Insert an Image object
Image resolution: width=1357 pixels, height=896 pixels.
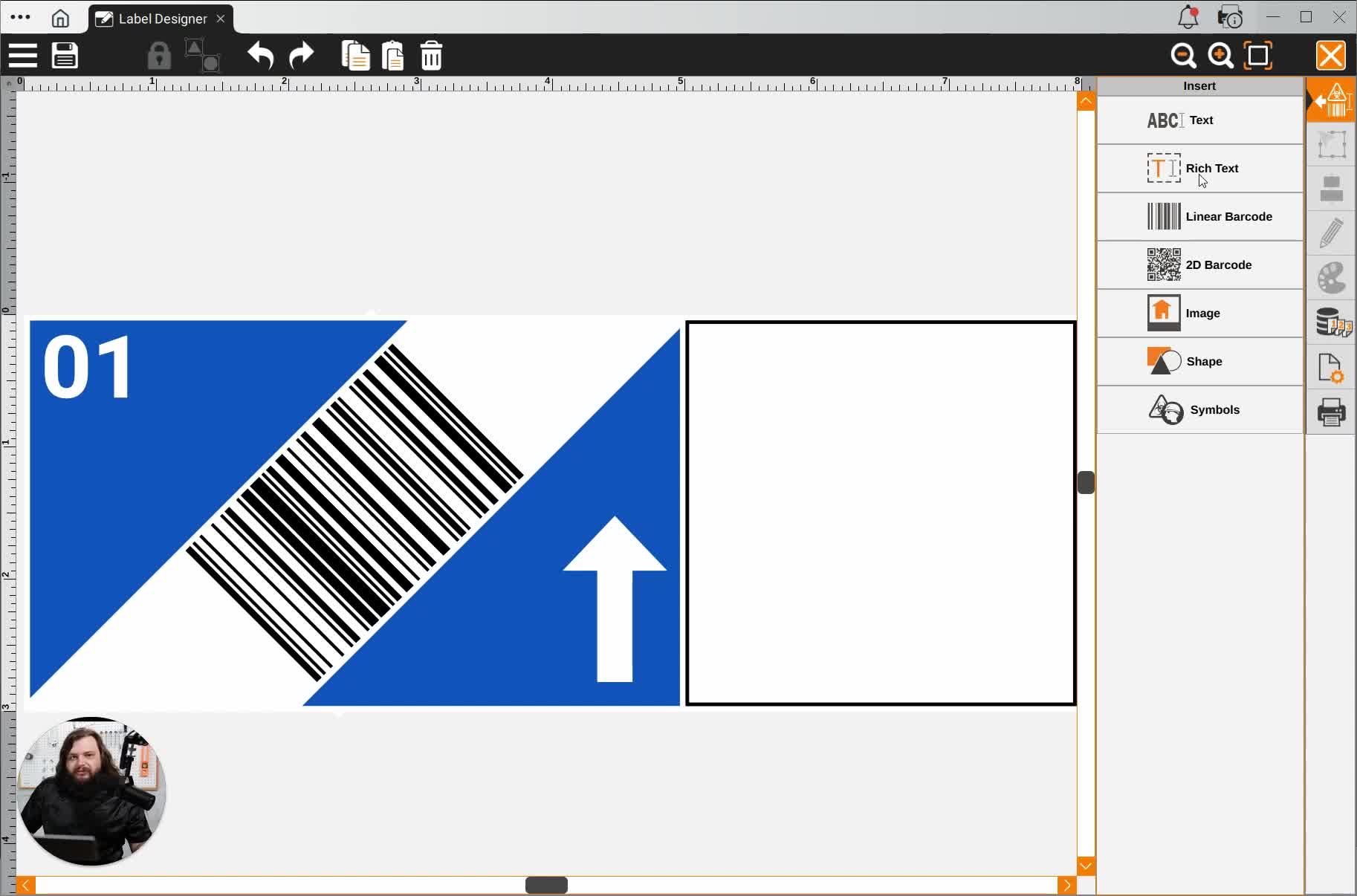(1200, 314)
